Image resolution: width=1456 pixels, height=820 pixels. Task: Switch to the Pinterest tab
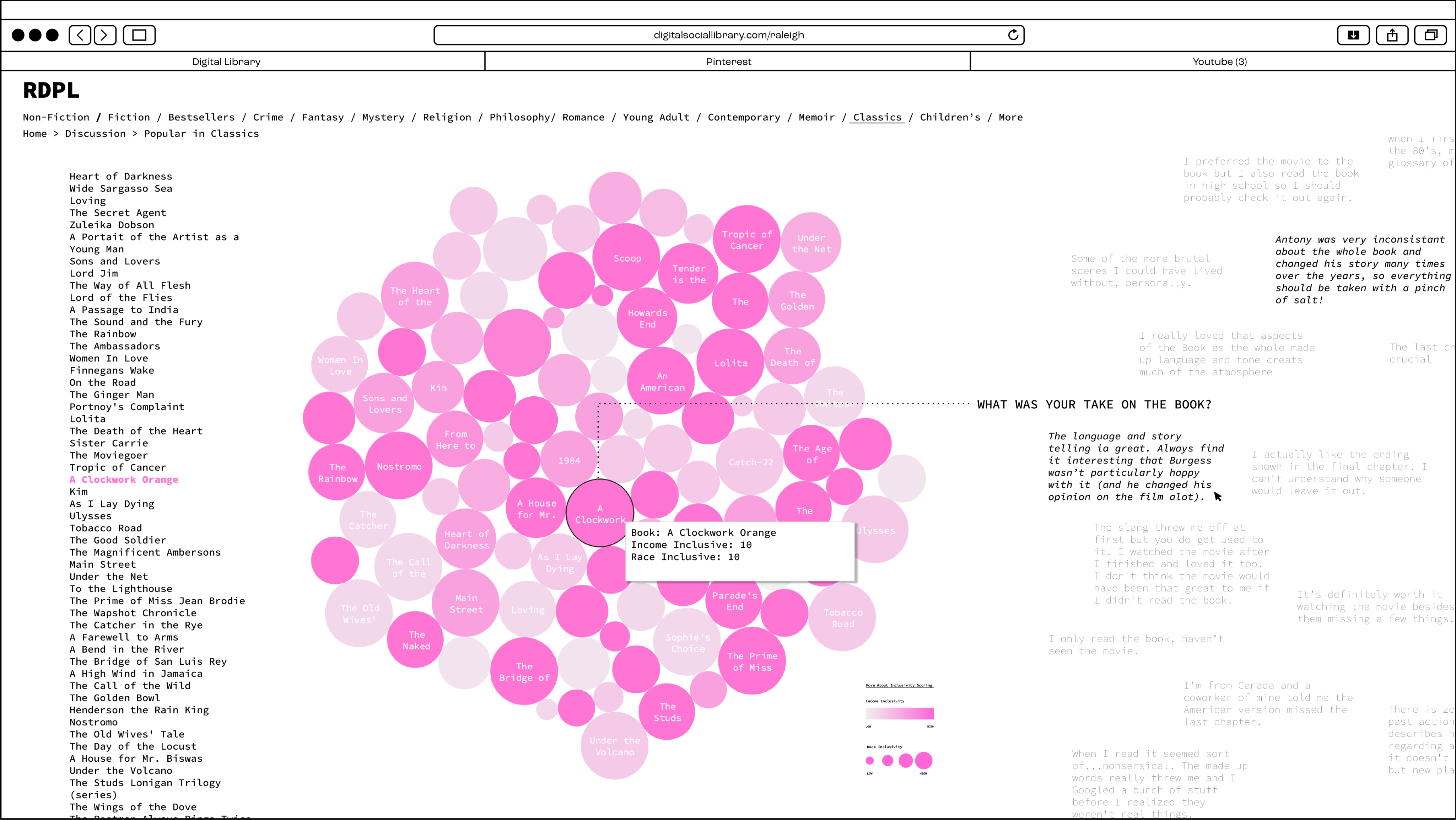pyautogui.click(x=728, y=61)
